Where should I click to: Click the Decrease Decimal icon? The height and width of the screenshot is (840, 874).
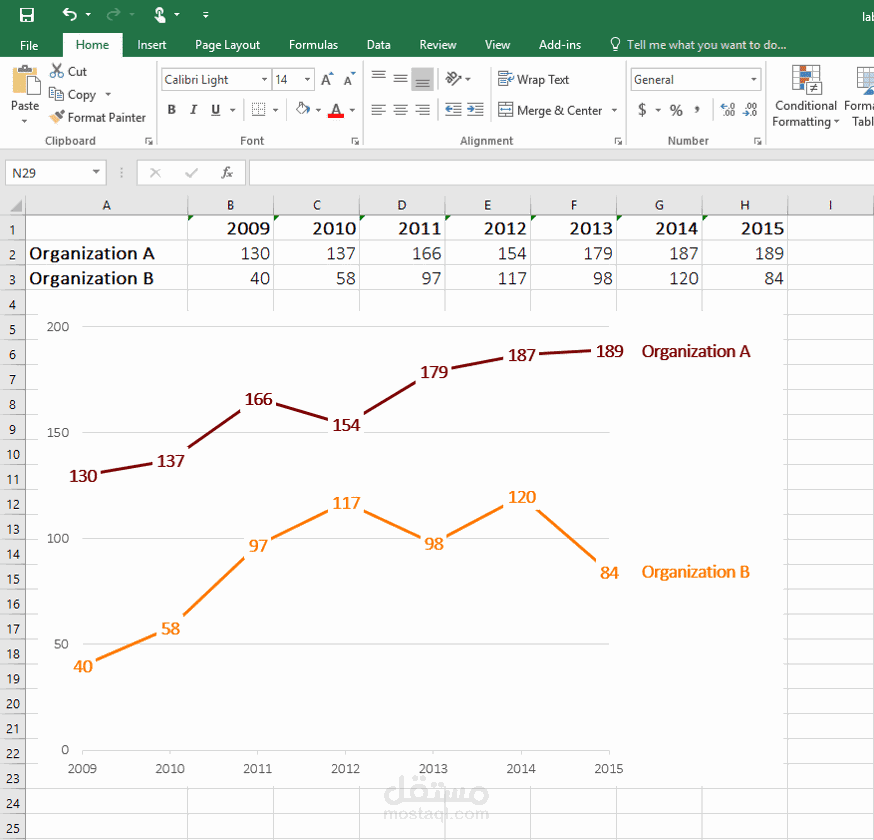click(x=750, y=110)
